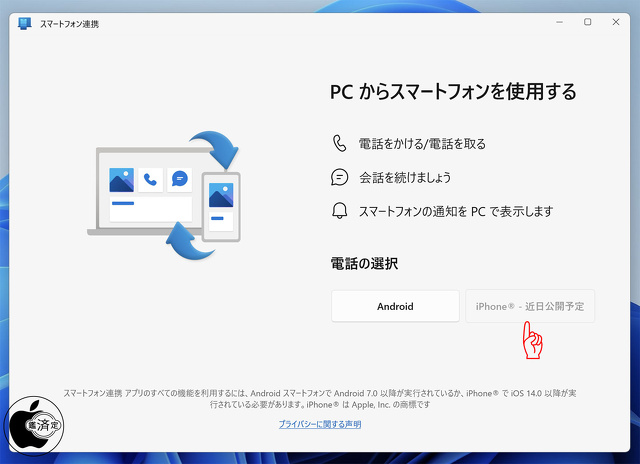Image resolution: width=640 pixels, height=464 pixels.
Task: Click the notification bell icon
Action: [340, 211]
